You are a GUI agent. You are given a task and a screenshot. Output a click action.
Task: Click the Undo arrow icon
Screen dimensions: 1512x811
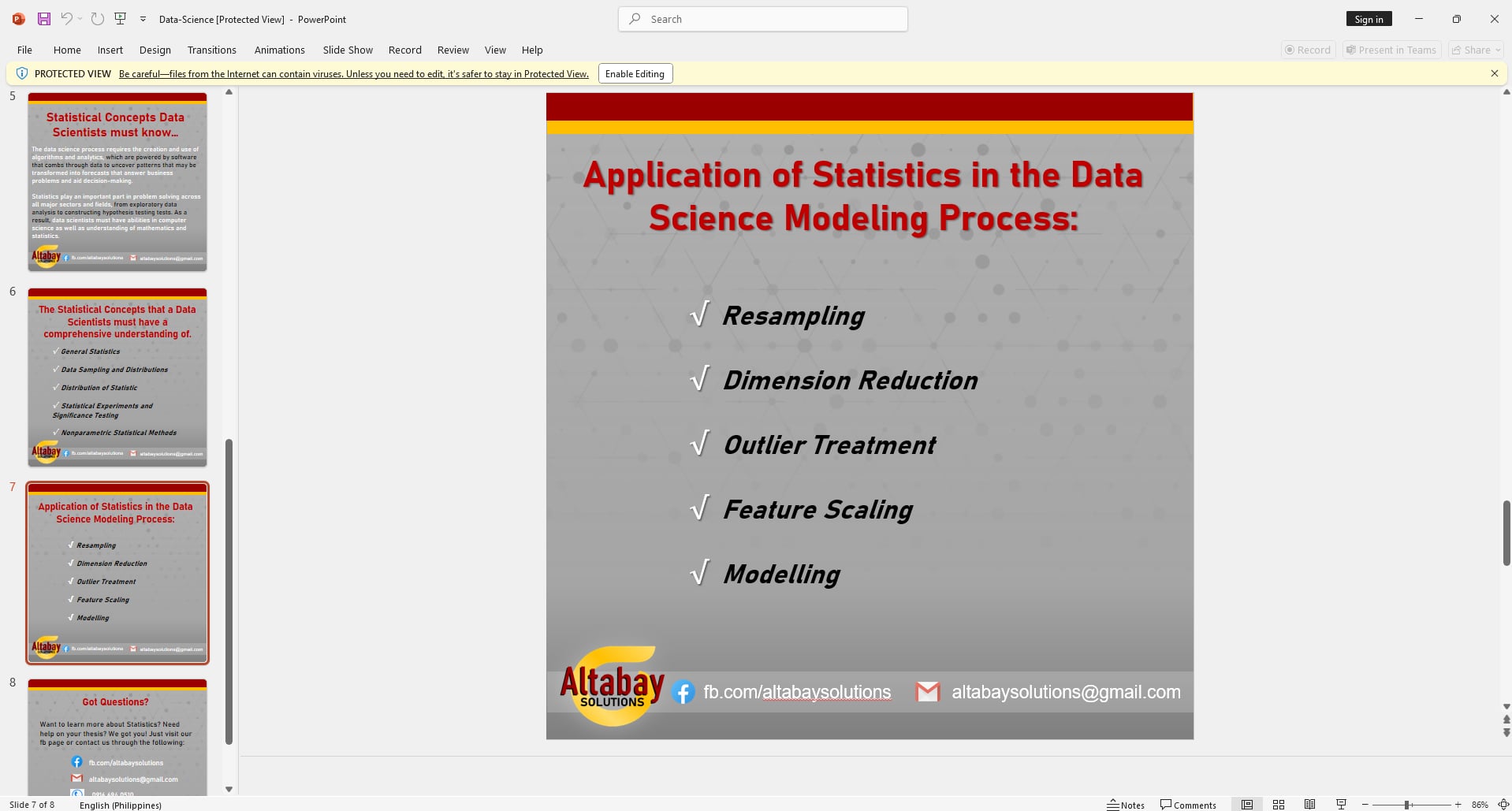(66, 19)
